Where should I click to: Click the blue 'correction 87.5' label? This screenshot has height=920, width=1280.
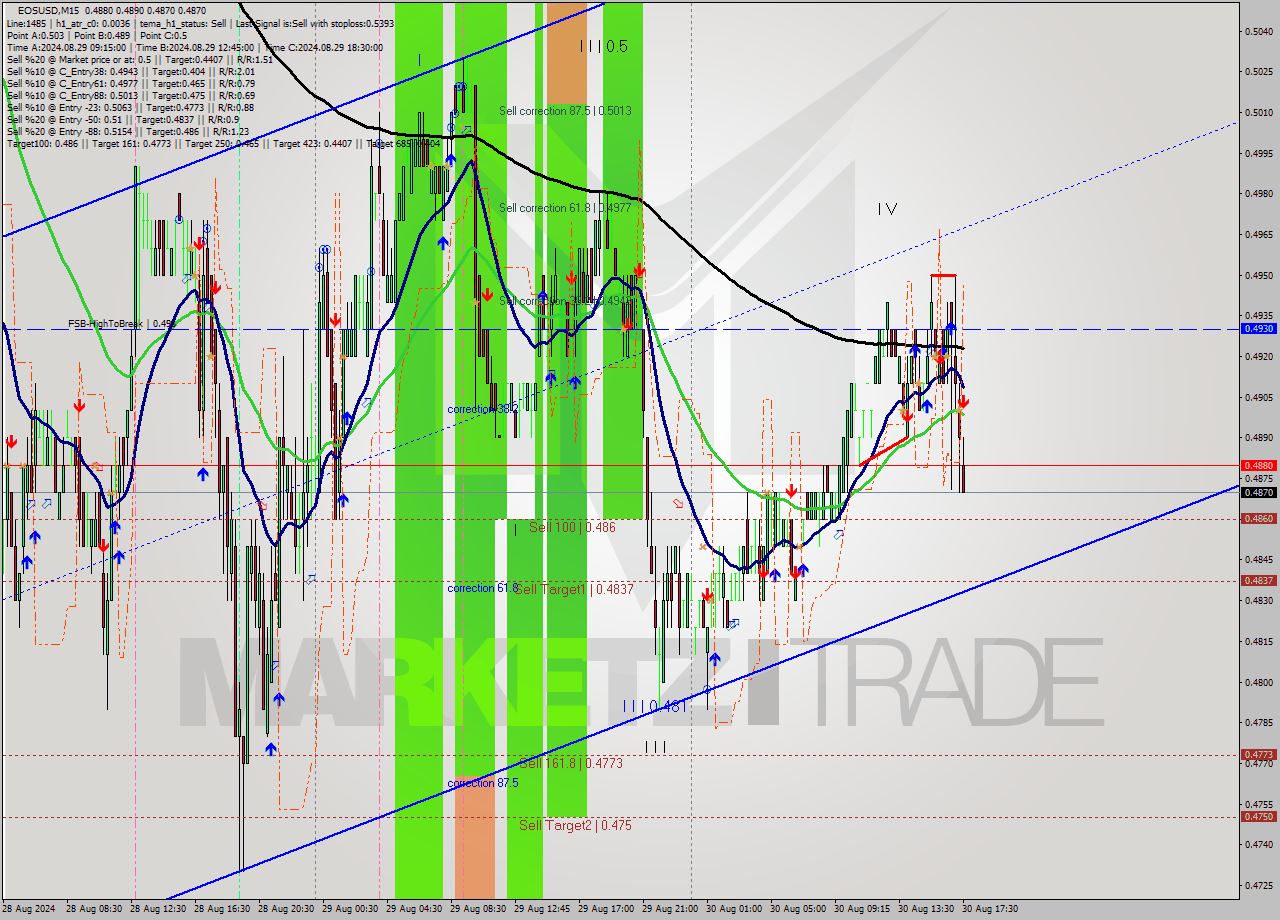tap(483, 783)
